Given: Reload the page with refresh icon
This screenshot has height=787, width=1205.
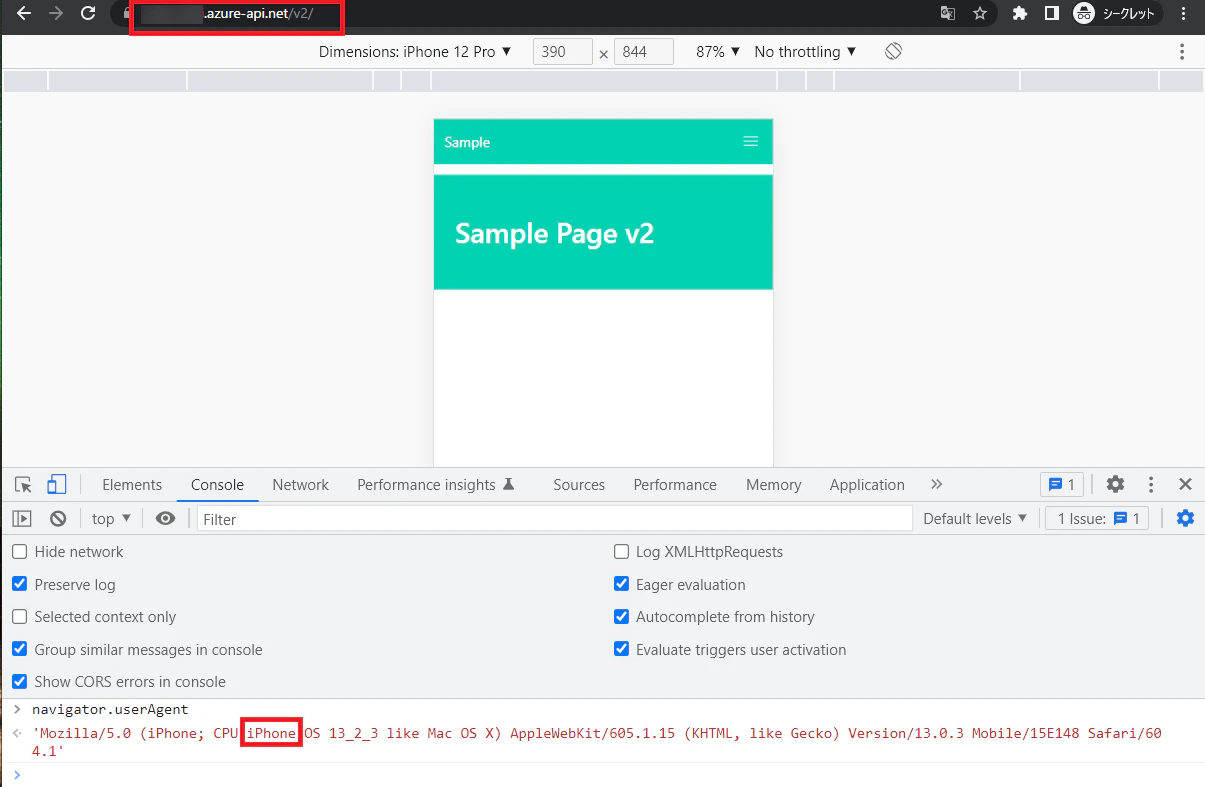Looking at the screenshot, I should (x=88, y=14).
